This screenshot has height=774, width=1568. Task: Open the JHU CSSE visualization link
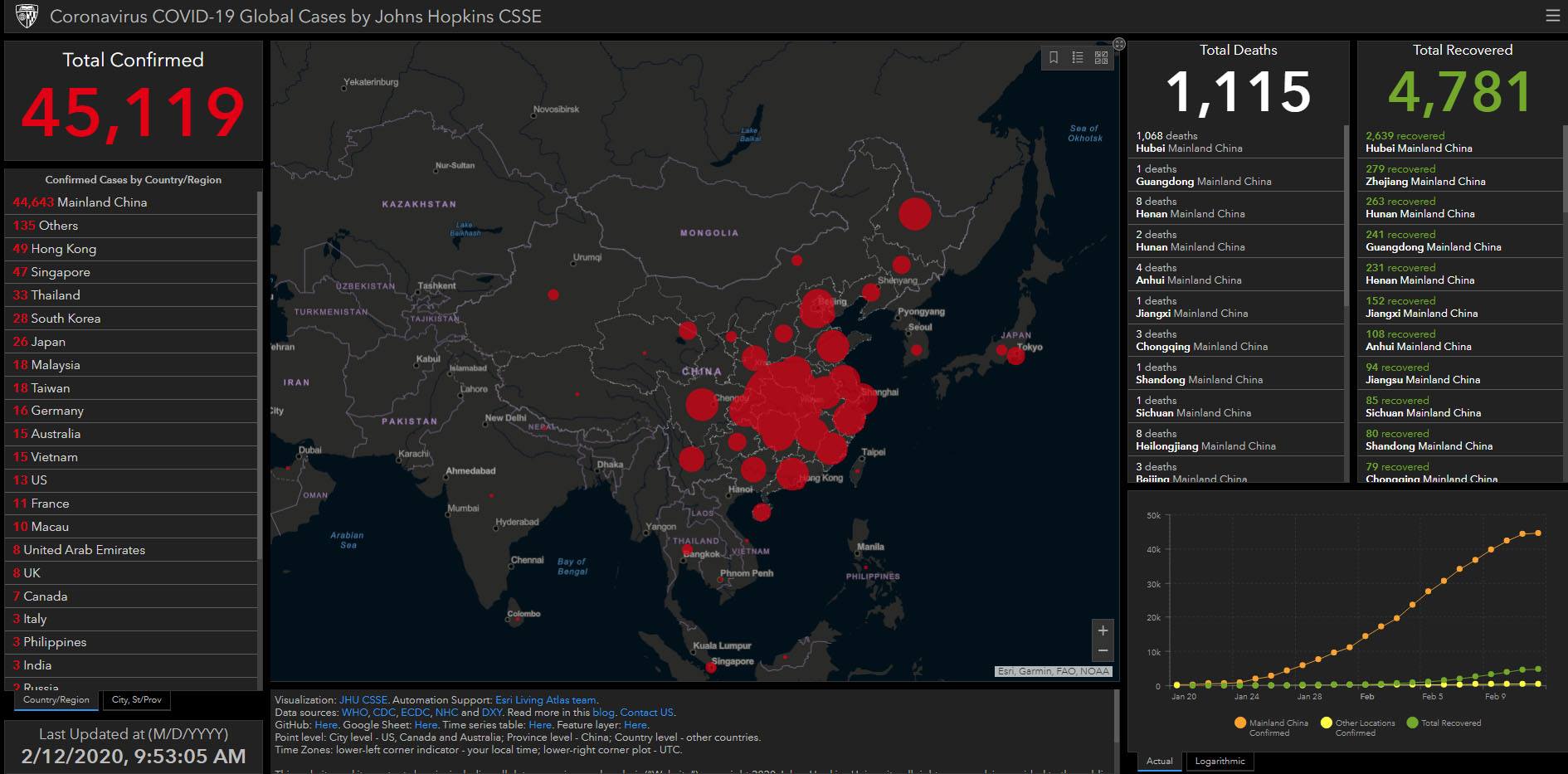click(x=363, y=700)
